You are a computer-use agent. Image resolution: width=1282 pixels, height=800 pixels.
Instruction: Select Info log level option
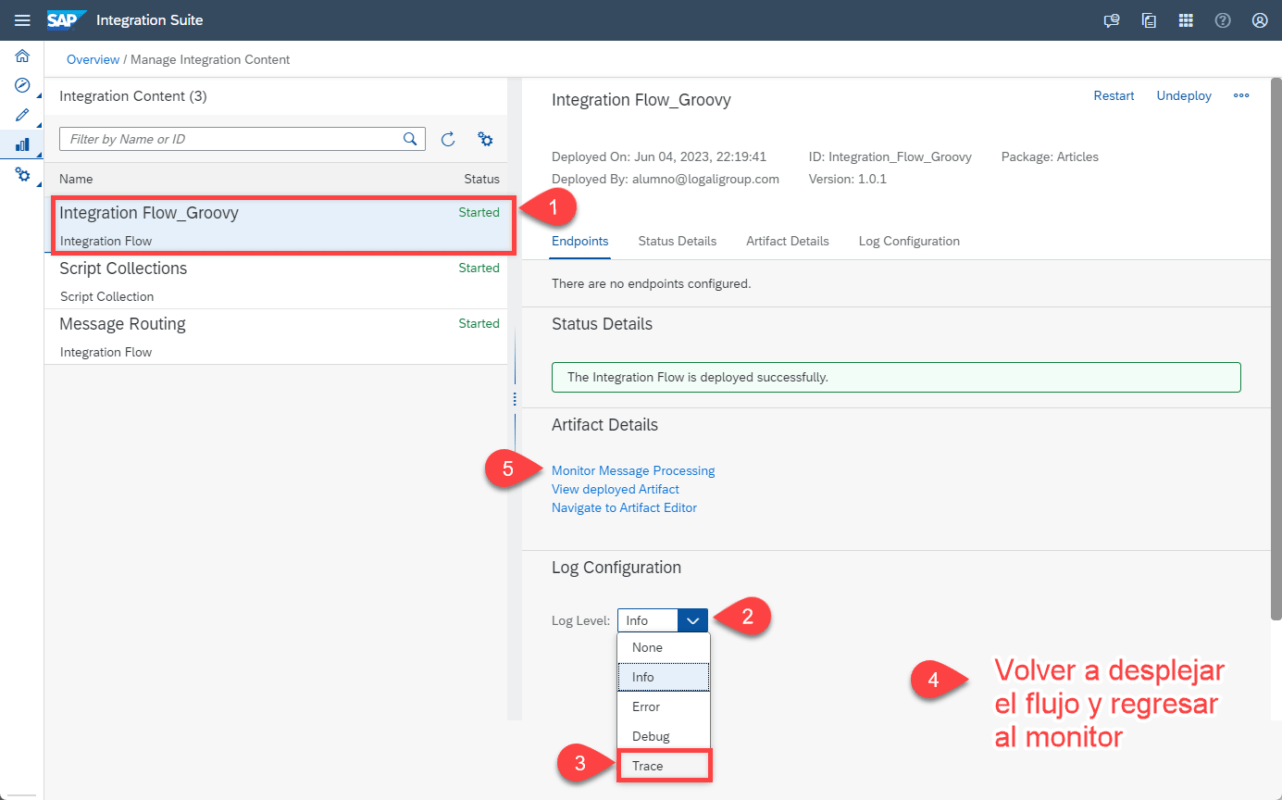664,677
